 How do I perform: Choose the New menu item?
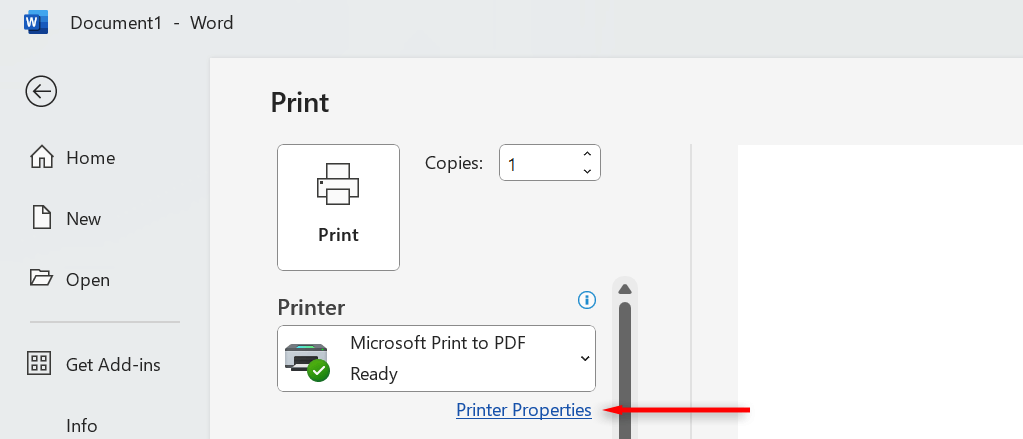tap(83, 218)
